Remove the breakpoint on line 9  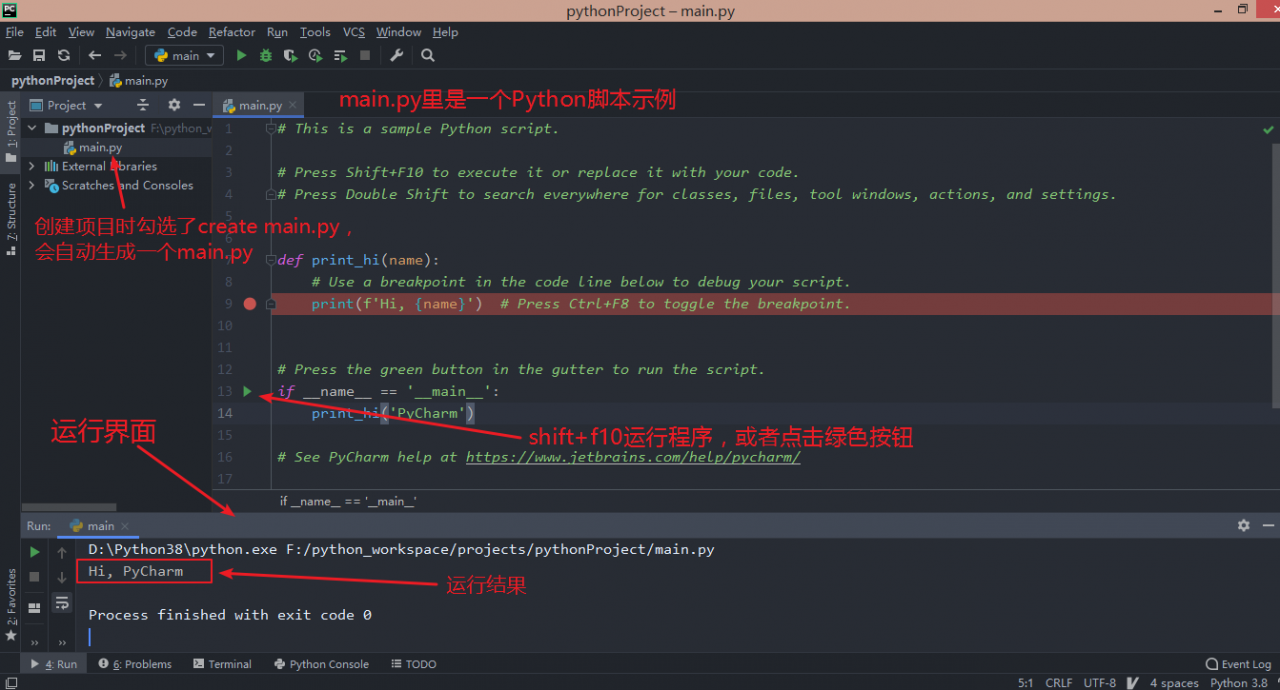coord(250,304)
